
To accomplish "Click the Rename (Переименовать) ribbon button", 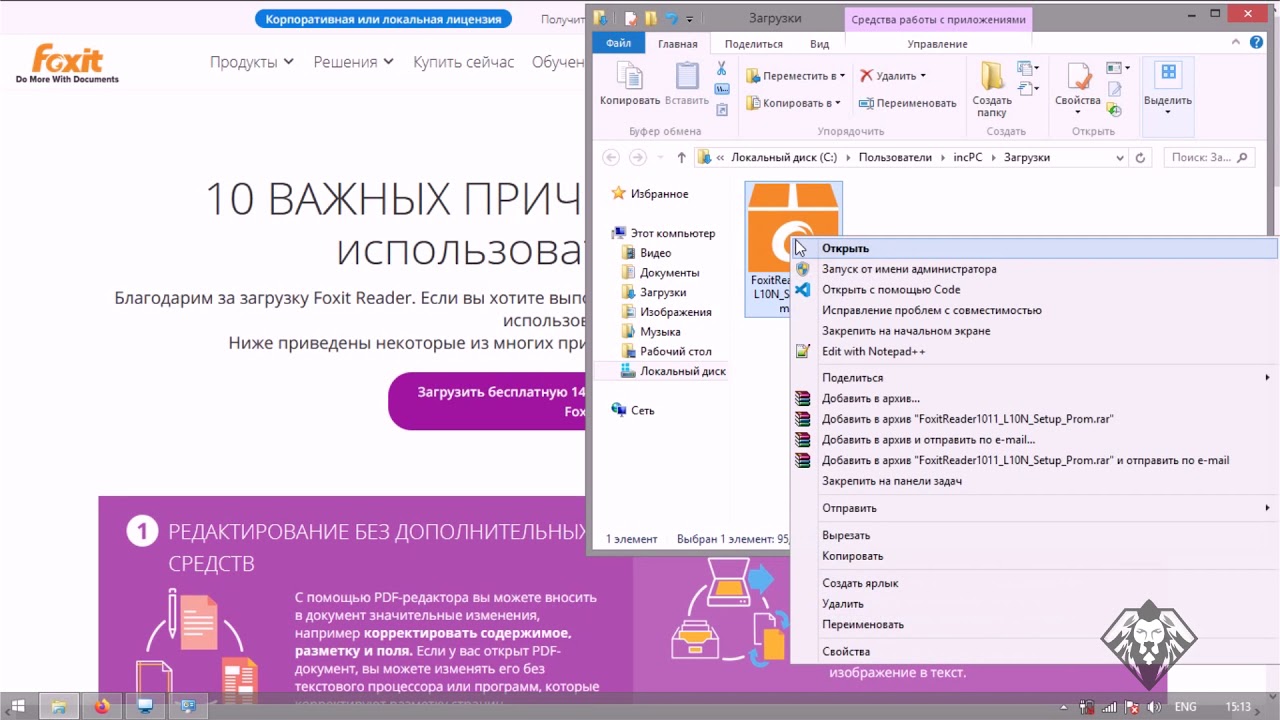I will point(908,103).
